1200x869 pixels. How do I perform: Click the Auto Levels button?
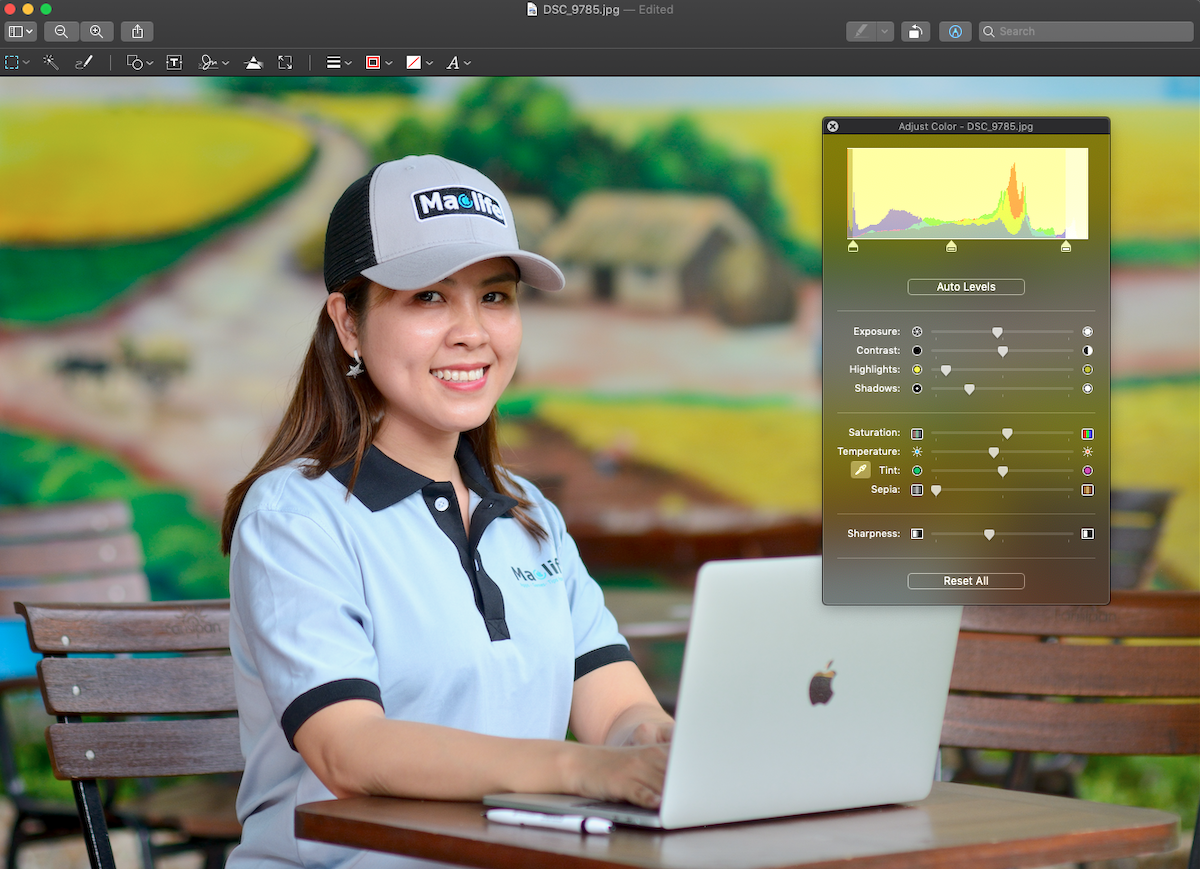click(x=966, y=287)
